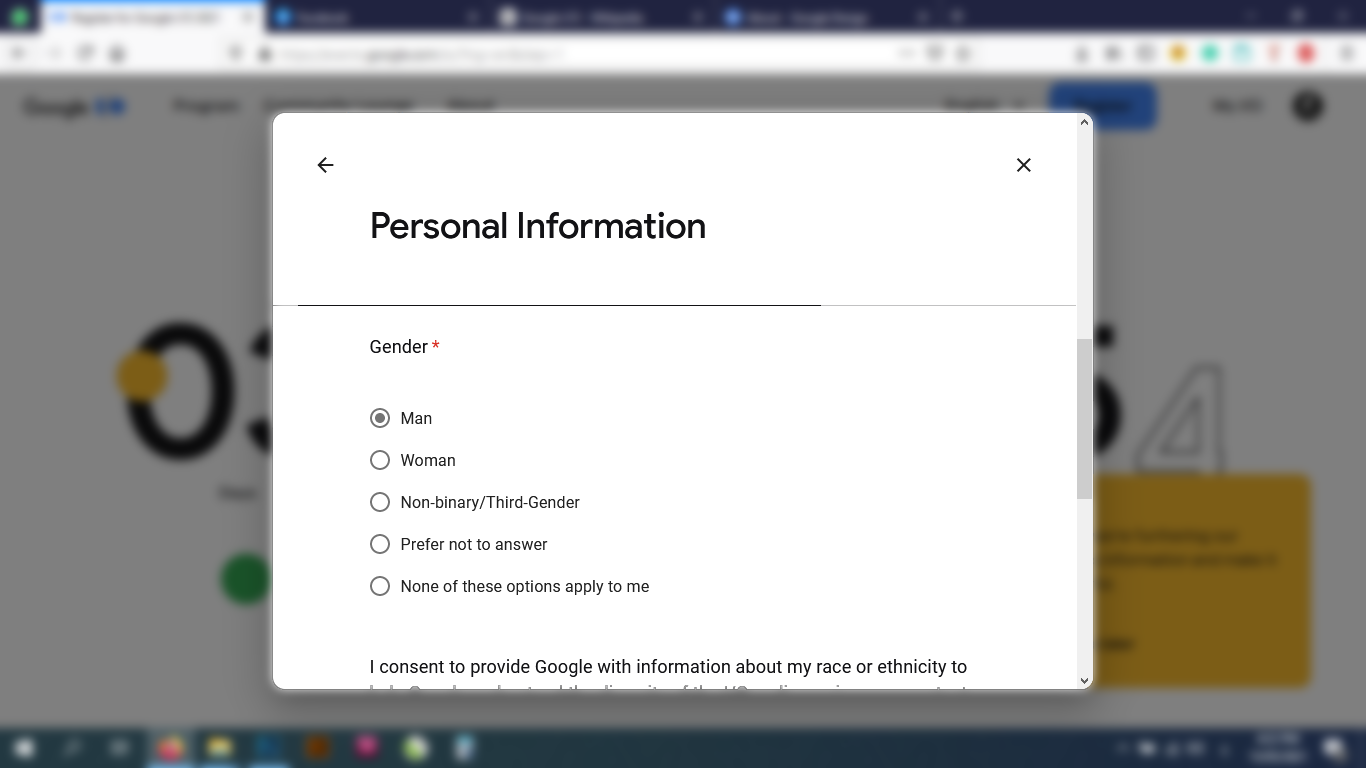
Task: Click the browser address bar
Action: pyautogui.click(x=580, y=54)
